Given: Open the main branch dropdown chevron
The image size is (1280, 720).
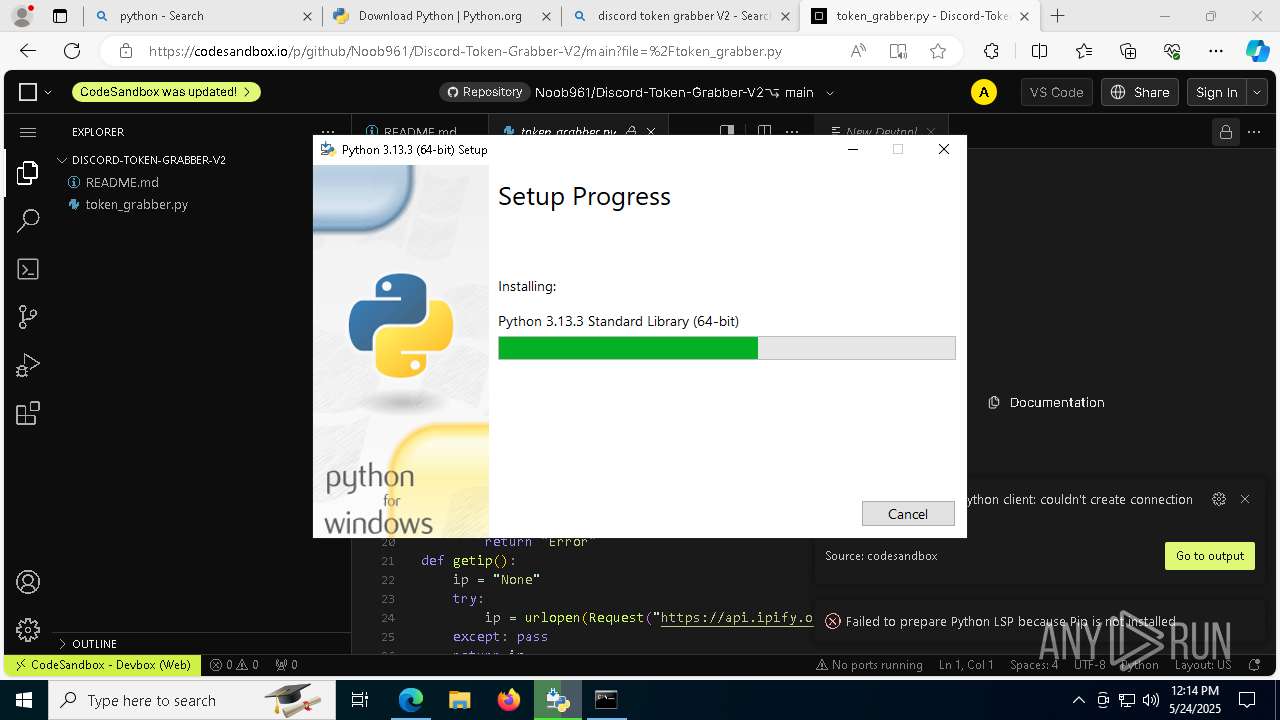Looking at the screenshot, I should [x=829, y=92].
